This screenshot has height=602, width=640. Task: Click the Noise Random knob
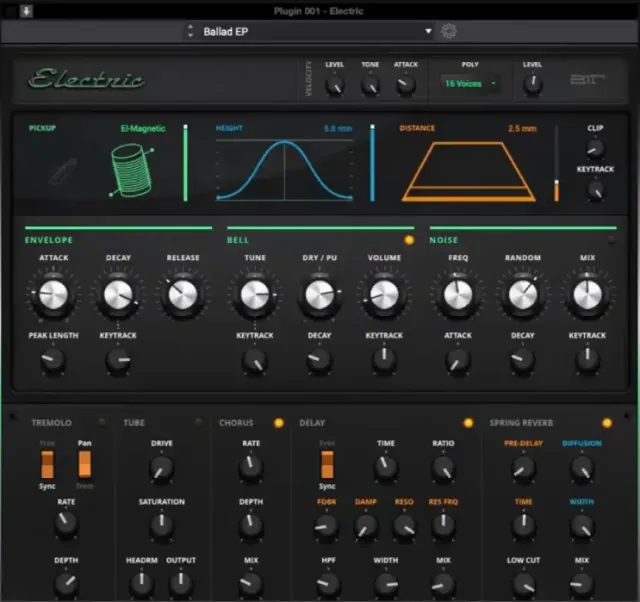pyautogui.click(x=522, y=295)
